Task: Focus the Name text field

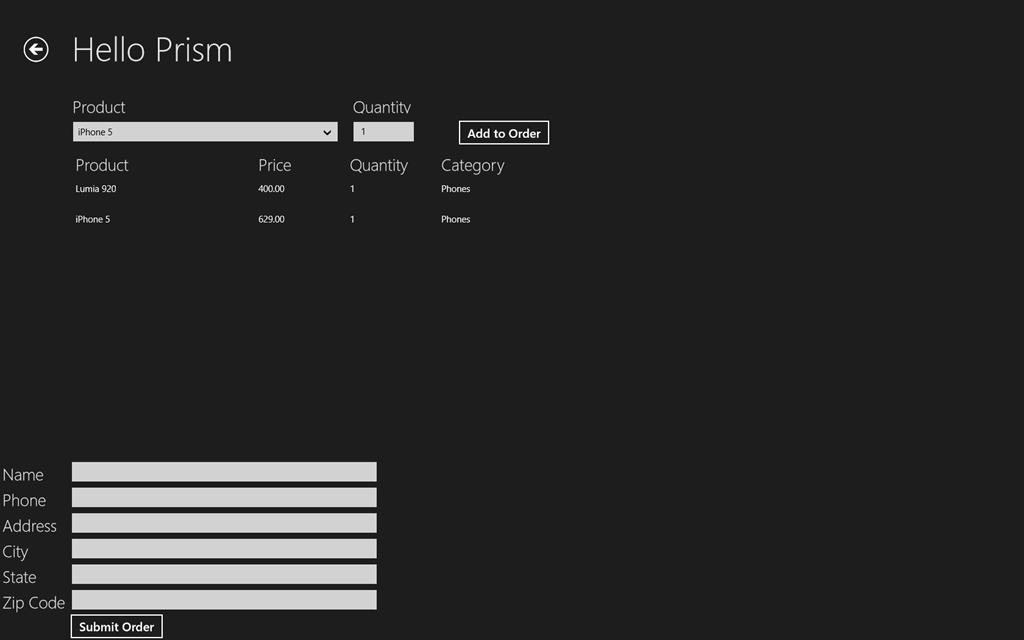Action: (x=224, y=472)
